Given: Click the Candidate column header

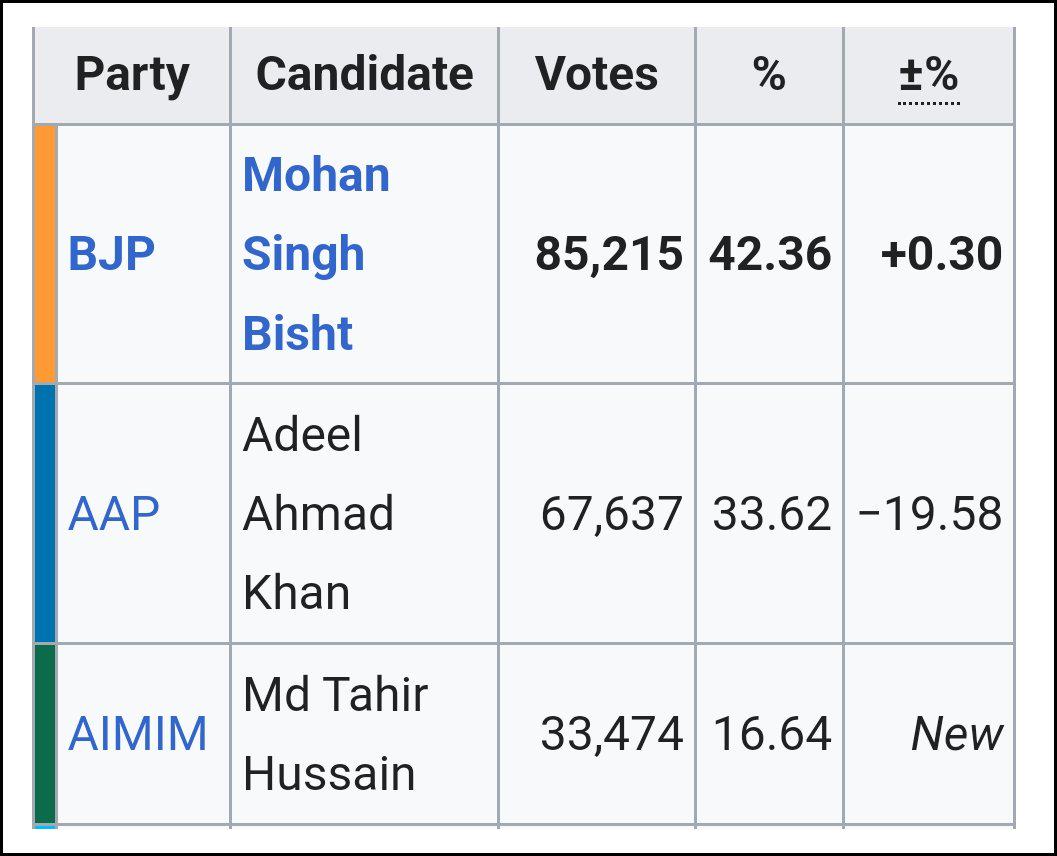Looking at the screenshot, I should click(364, 75).
